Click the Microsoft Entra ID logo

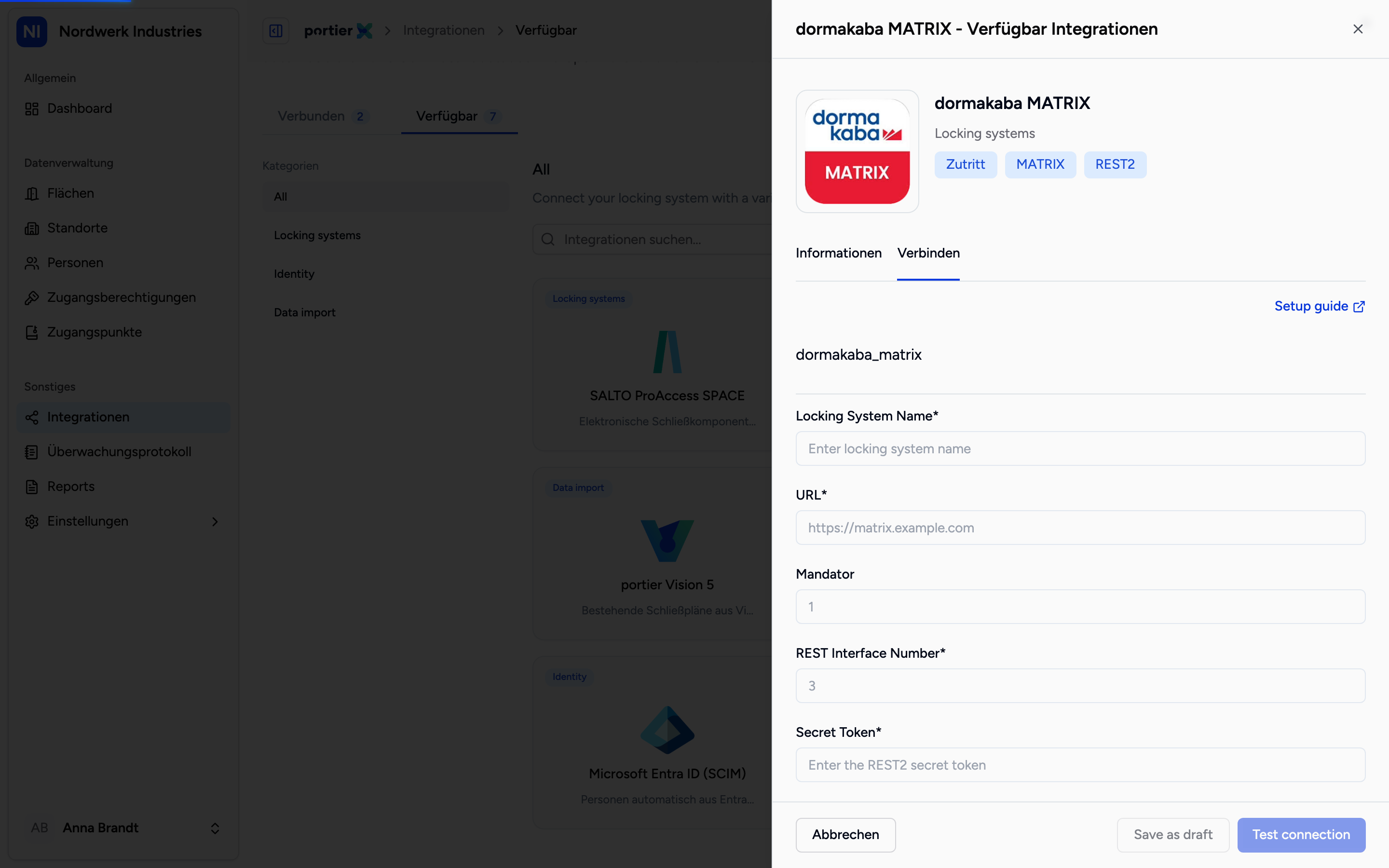pyautogui.click(x=667, y=730)
